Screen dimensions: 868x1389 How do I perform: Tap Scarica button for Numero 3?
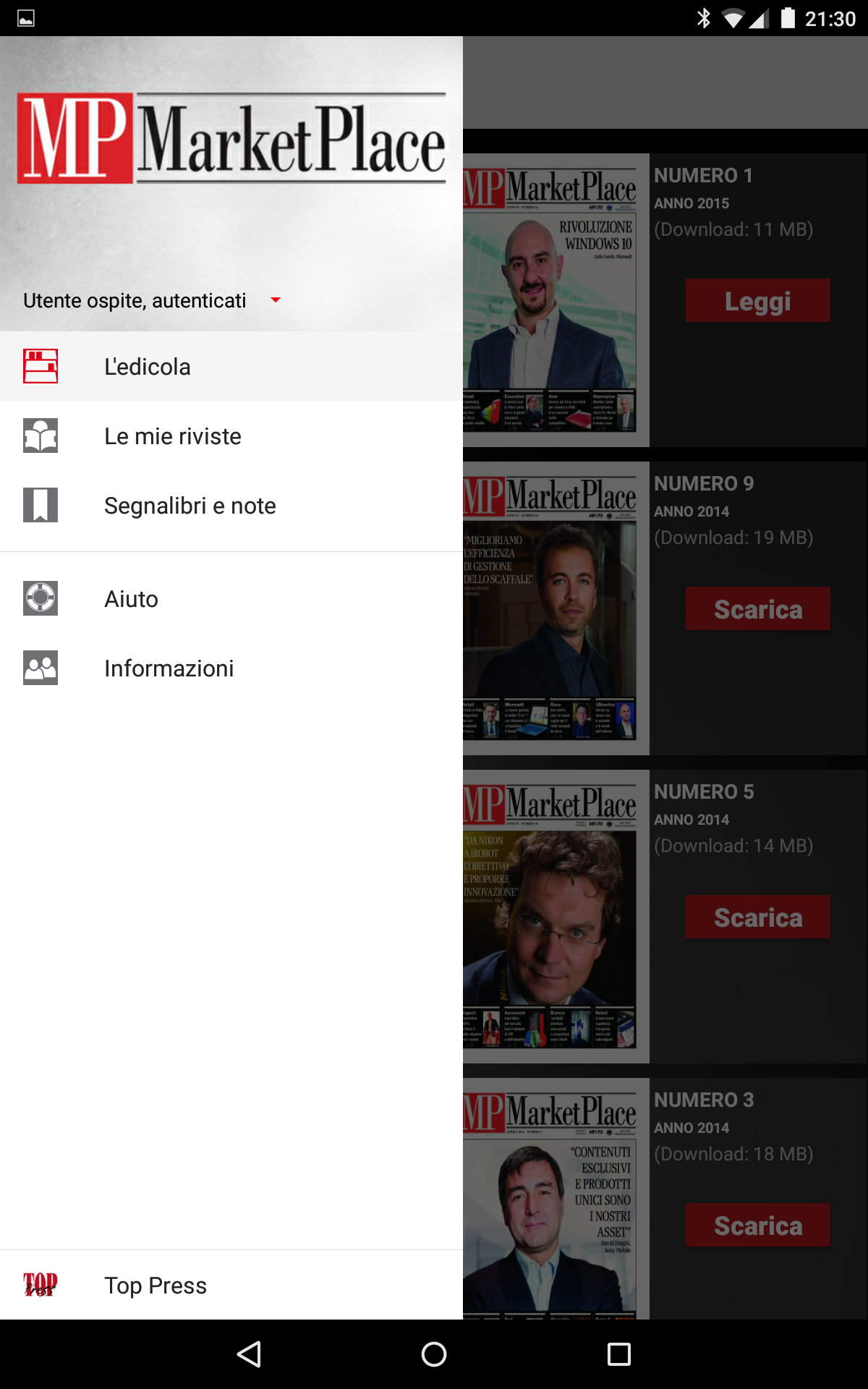(757, 1225)
